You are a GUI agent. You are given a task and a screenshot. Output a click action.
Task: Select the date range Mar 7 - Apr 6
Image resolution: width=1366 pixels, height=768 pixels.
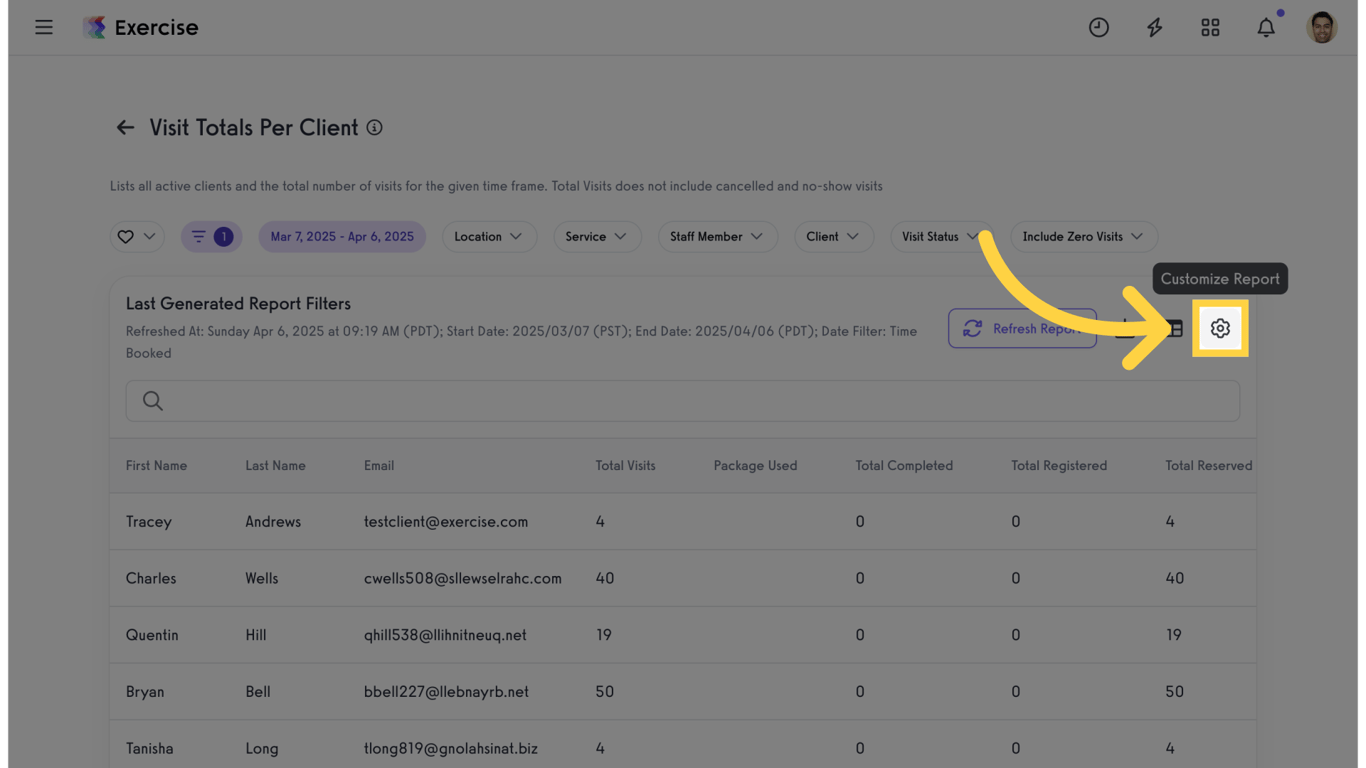click(x=342, y=236)
